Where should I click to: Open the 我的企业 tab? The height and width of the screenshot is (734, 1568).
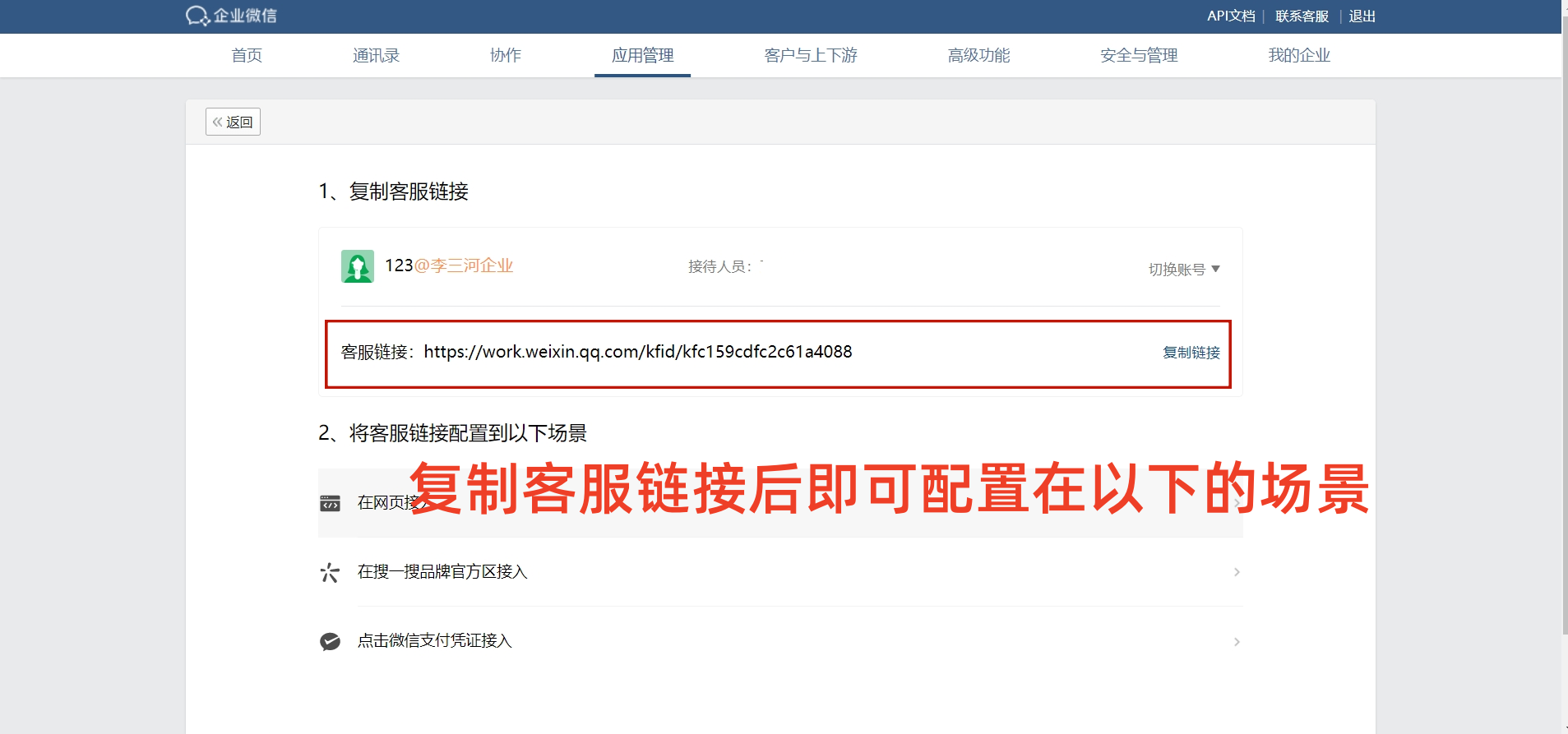pyautogui.click(x=1299, y=55)
